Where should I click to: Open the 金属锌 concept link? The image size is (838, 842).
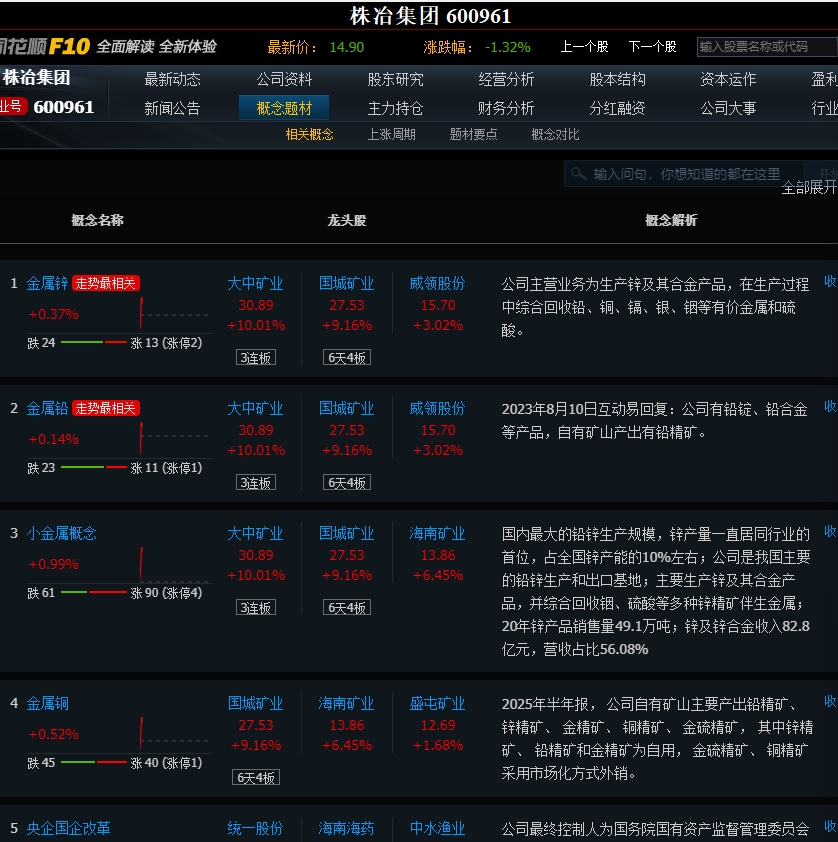47,283
